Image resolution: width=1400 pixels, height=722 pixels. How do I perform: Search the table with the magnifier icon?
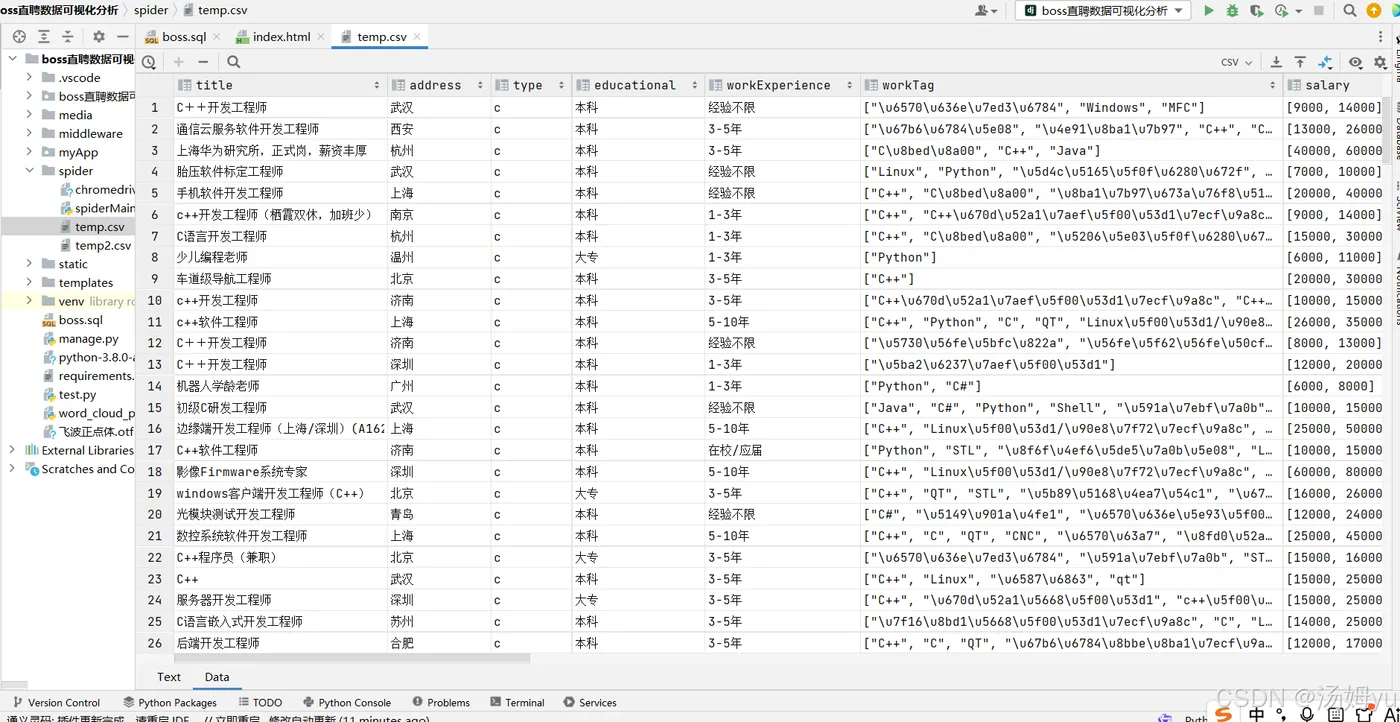pyautogui.click(x=233, y=62)
